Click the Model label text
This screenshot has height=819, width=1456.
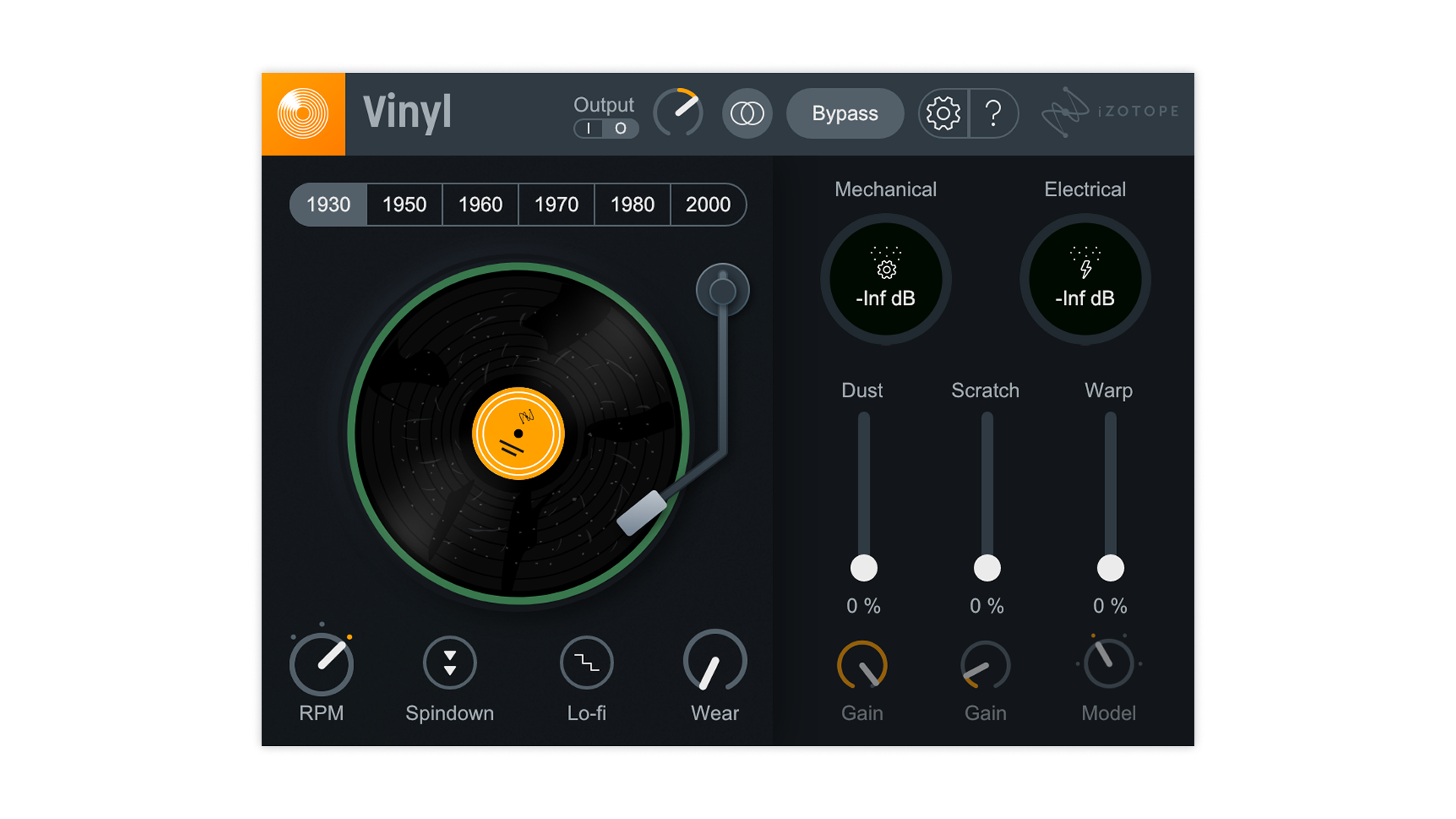click(x=1109, y=714)
